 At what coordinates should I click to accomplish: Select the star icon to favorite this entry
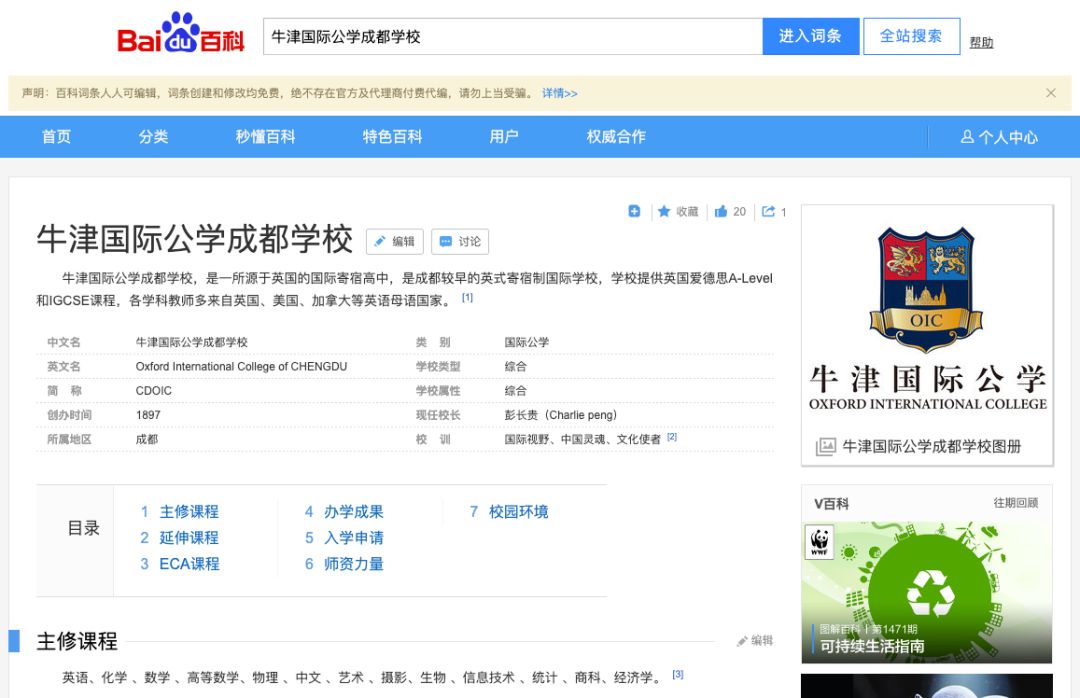[x=665, y=211]
